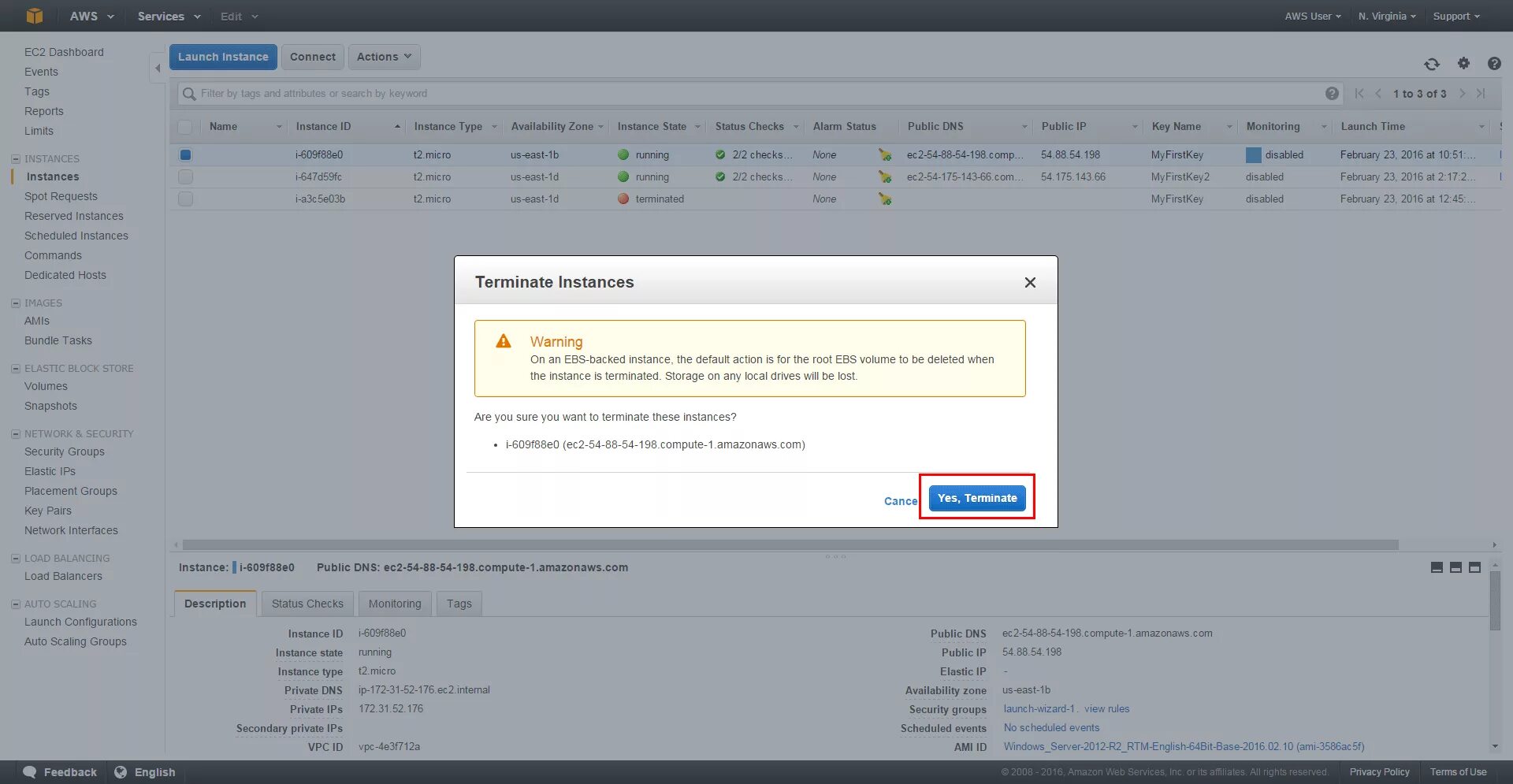Open the AWS User account menu
Image resolution: width=1513 pixels, height=784 pixels.
(x=1313, y=16)
